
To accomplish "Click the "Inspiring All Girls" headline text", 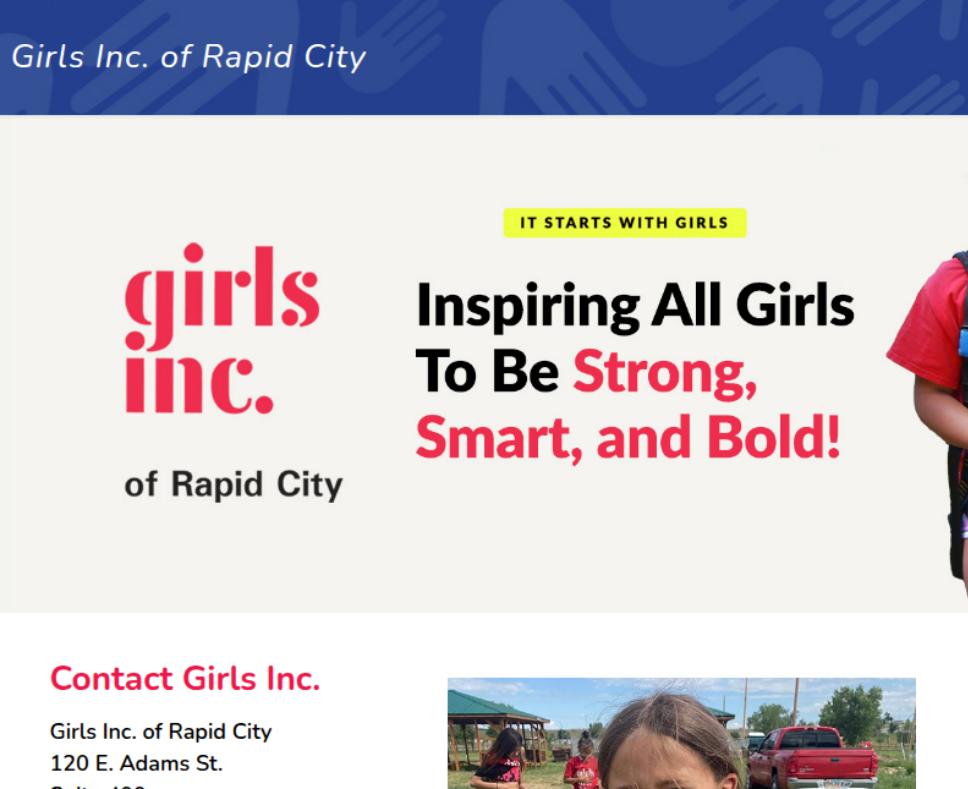I will [x=635, y=306].
